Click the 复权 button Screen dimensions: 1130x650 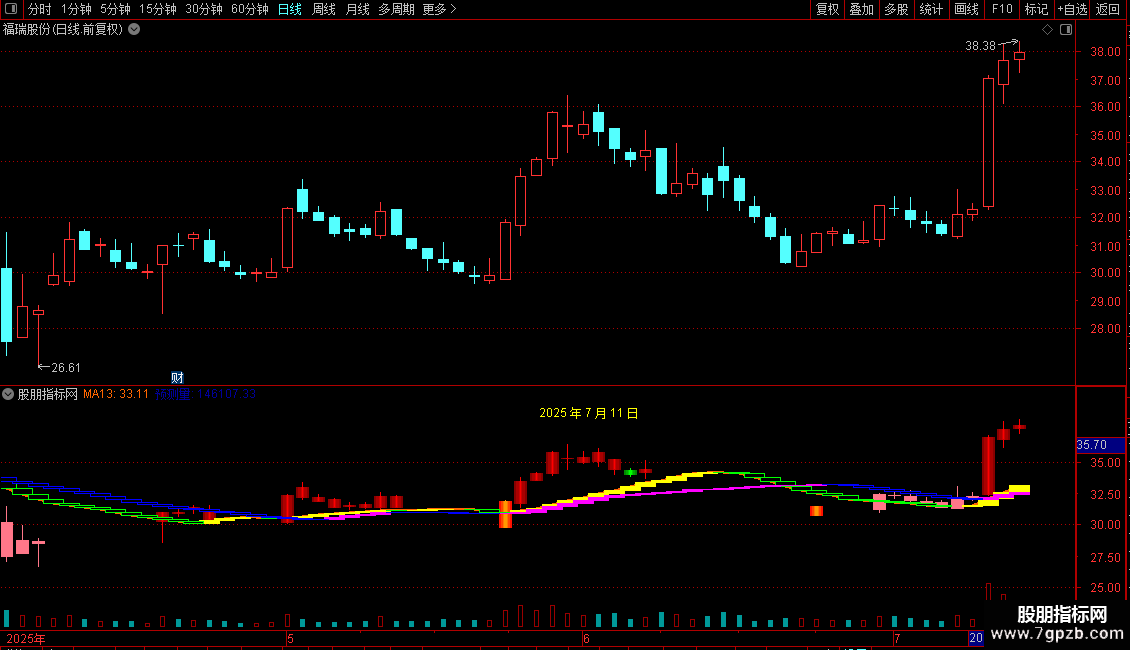pyautogui.click(x=827, y=9)
